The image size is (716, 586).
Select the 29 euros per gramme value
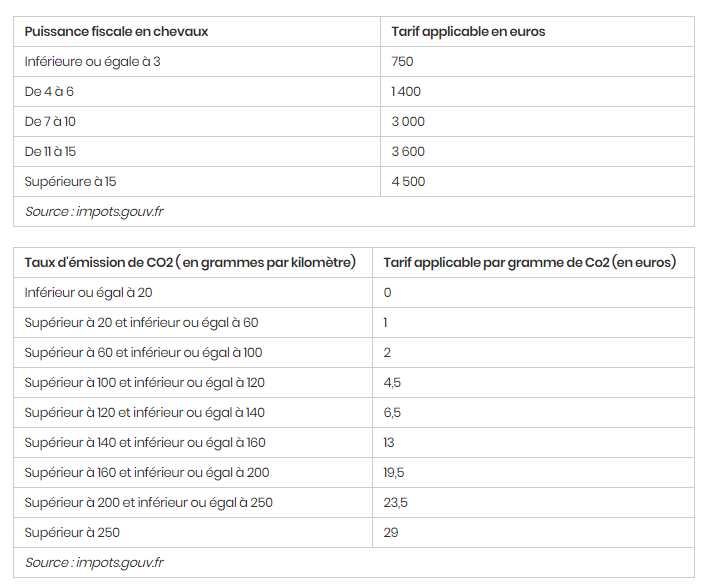click(391, 533)
